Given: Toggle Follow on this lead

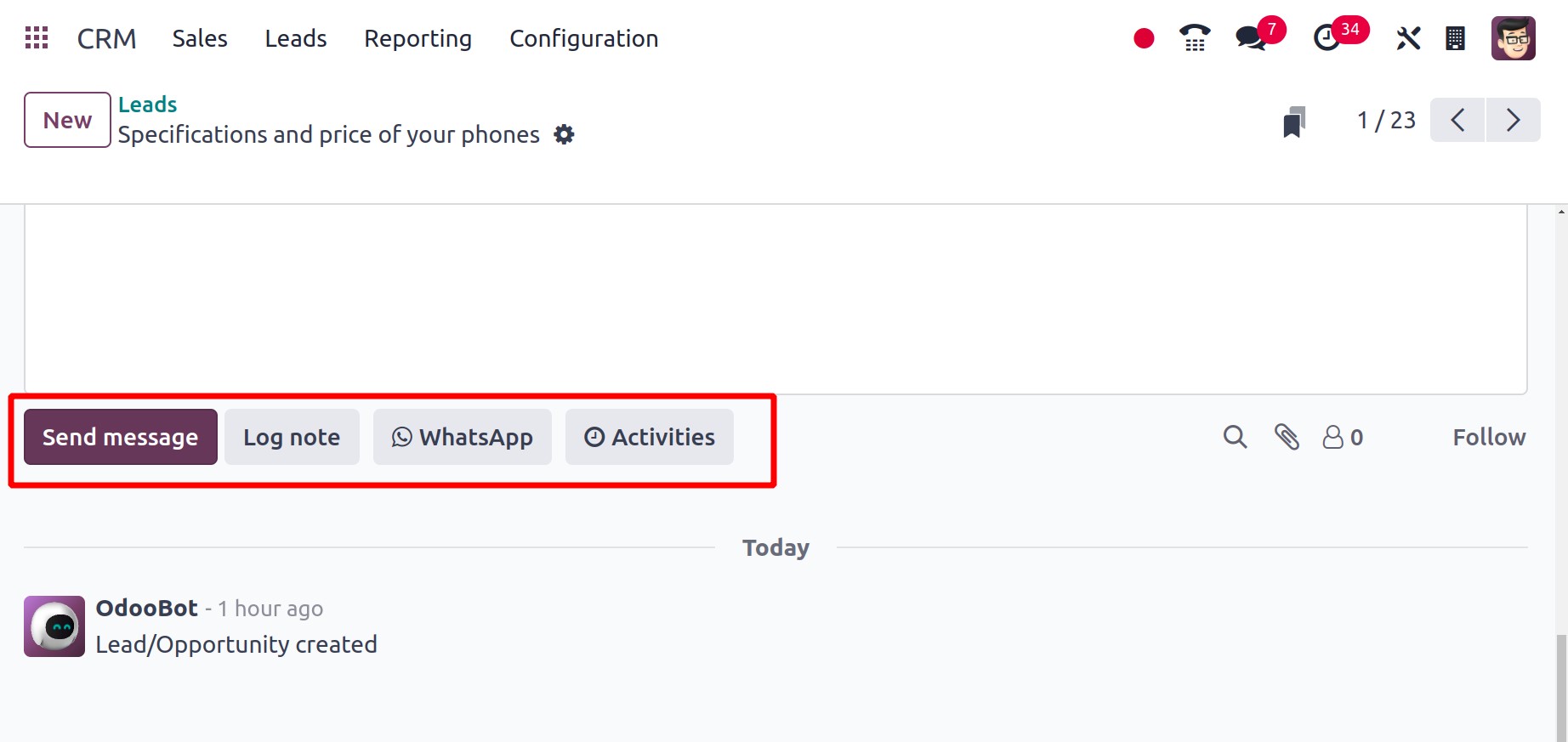Looking at the screenshot, I should tap(1489, 437).
